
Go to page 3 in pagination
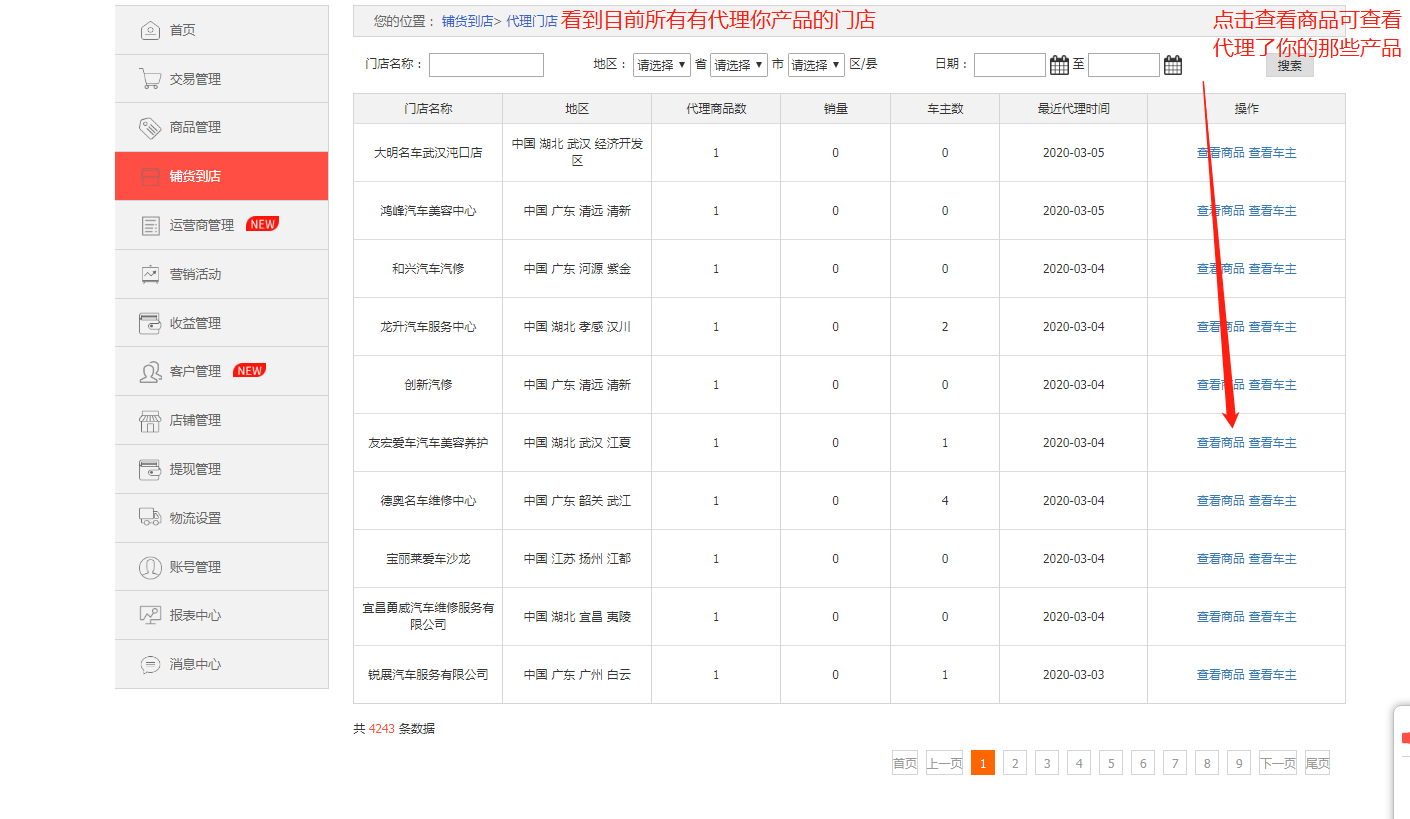pos(1046,762)
